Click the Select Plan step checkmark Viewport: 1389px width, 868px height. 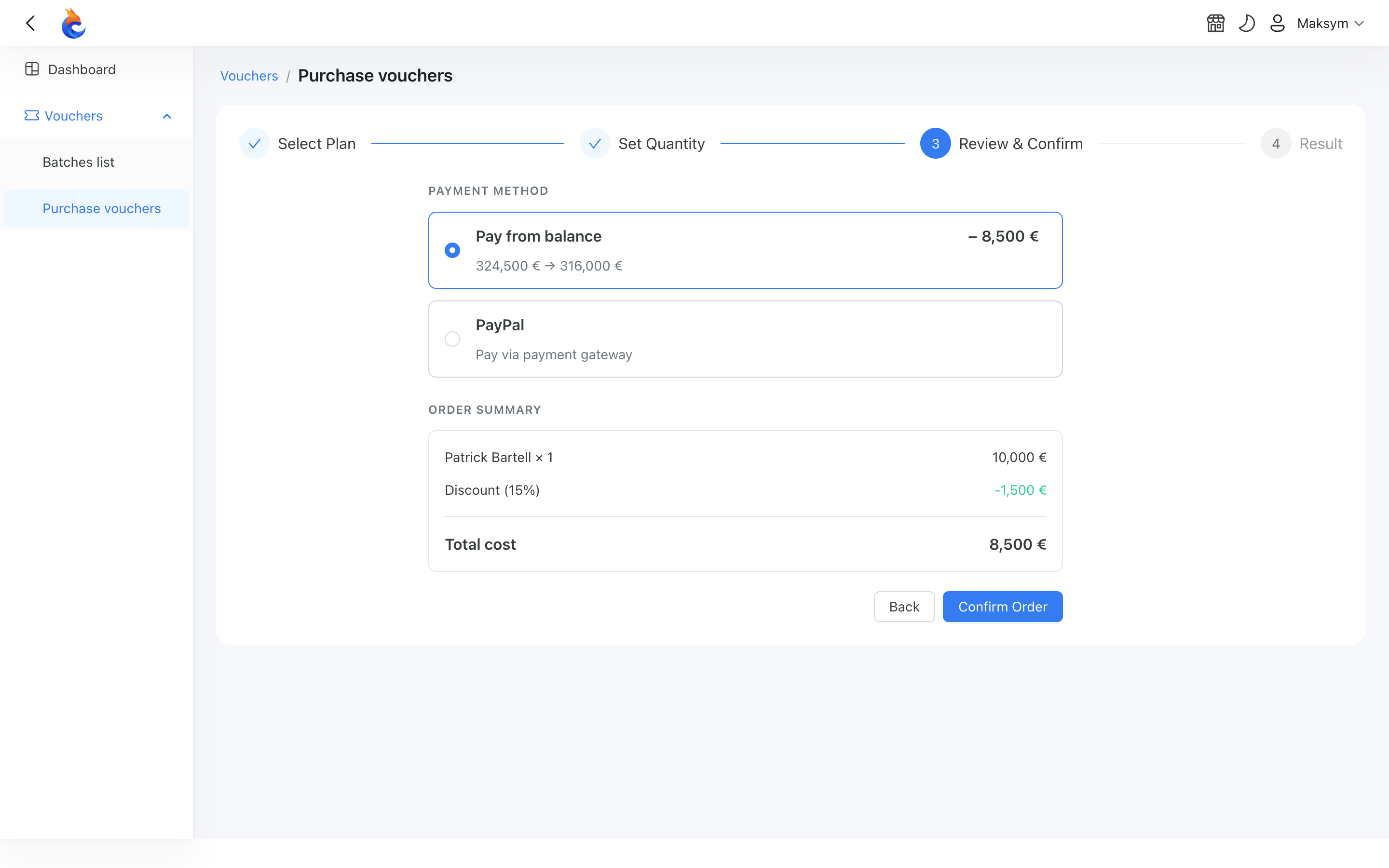(x=254, y=143)
